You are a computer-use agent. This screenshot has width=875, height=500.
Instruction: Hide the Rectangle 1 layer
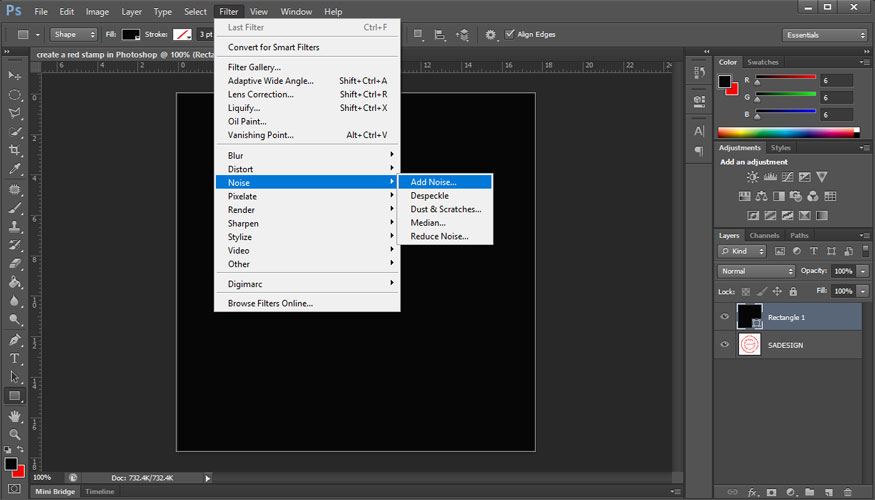click(725, 317)
